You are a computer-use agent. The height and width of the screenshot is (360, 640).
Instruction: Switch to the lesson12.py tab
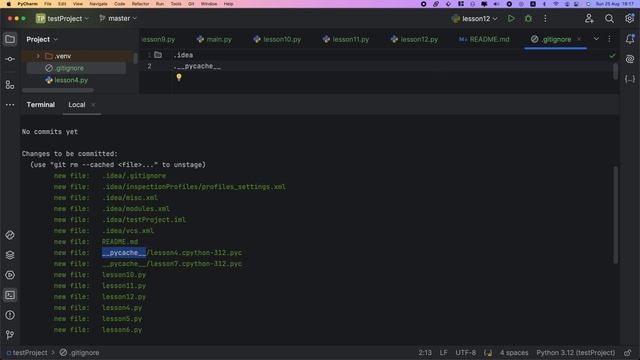[x=414, y=39]
